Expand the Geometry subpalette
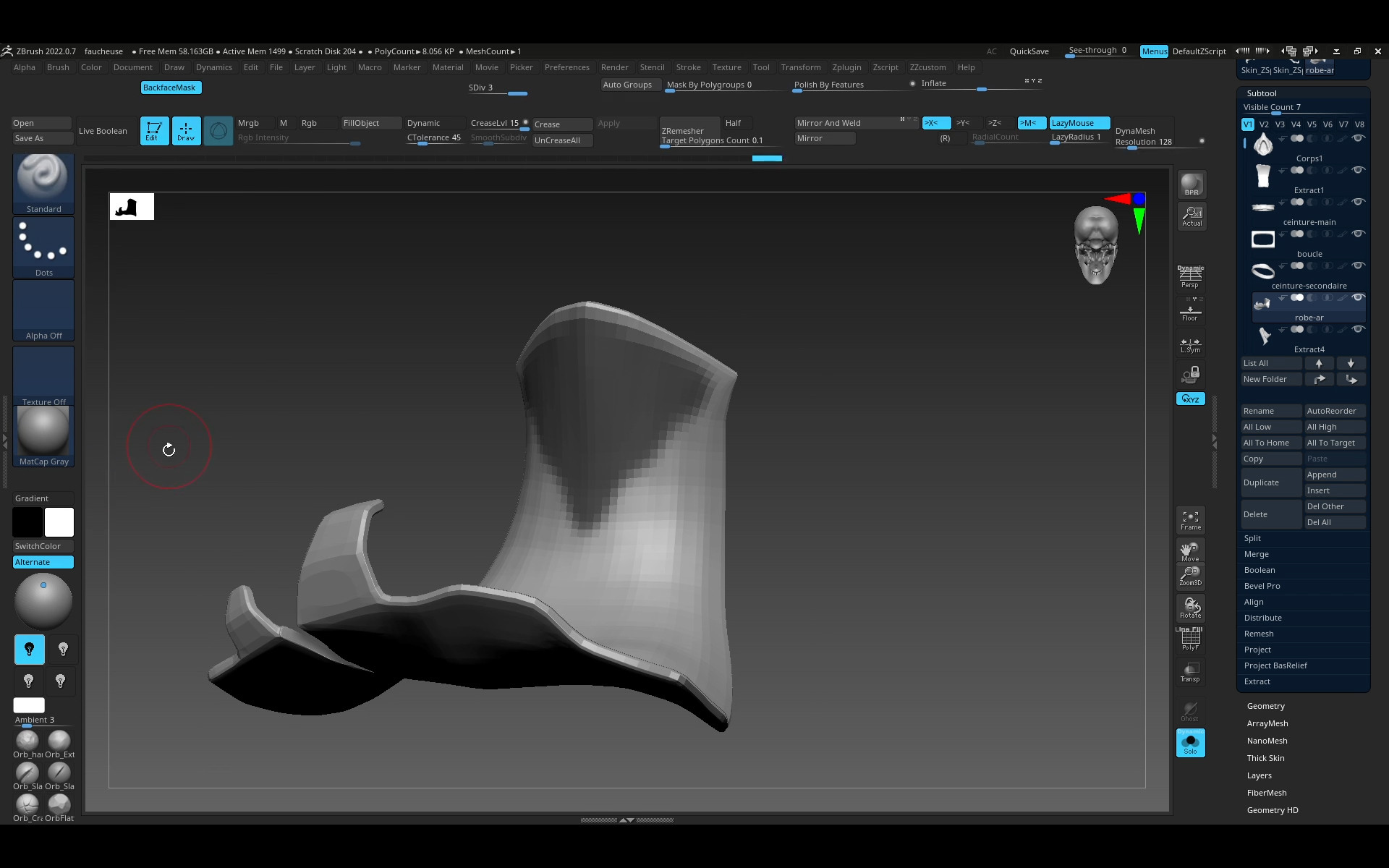This screenshot has height=868, width=1389. pyautogui.click(x=1265, y=706)
